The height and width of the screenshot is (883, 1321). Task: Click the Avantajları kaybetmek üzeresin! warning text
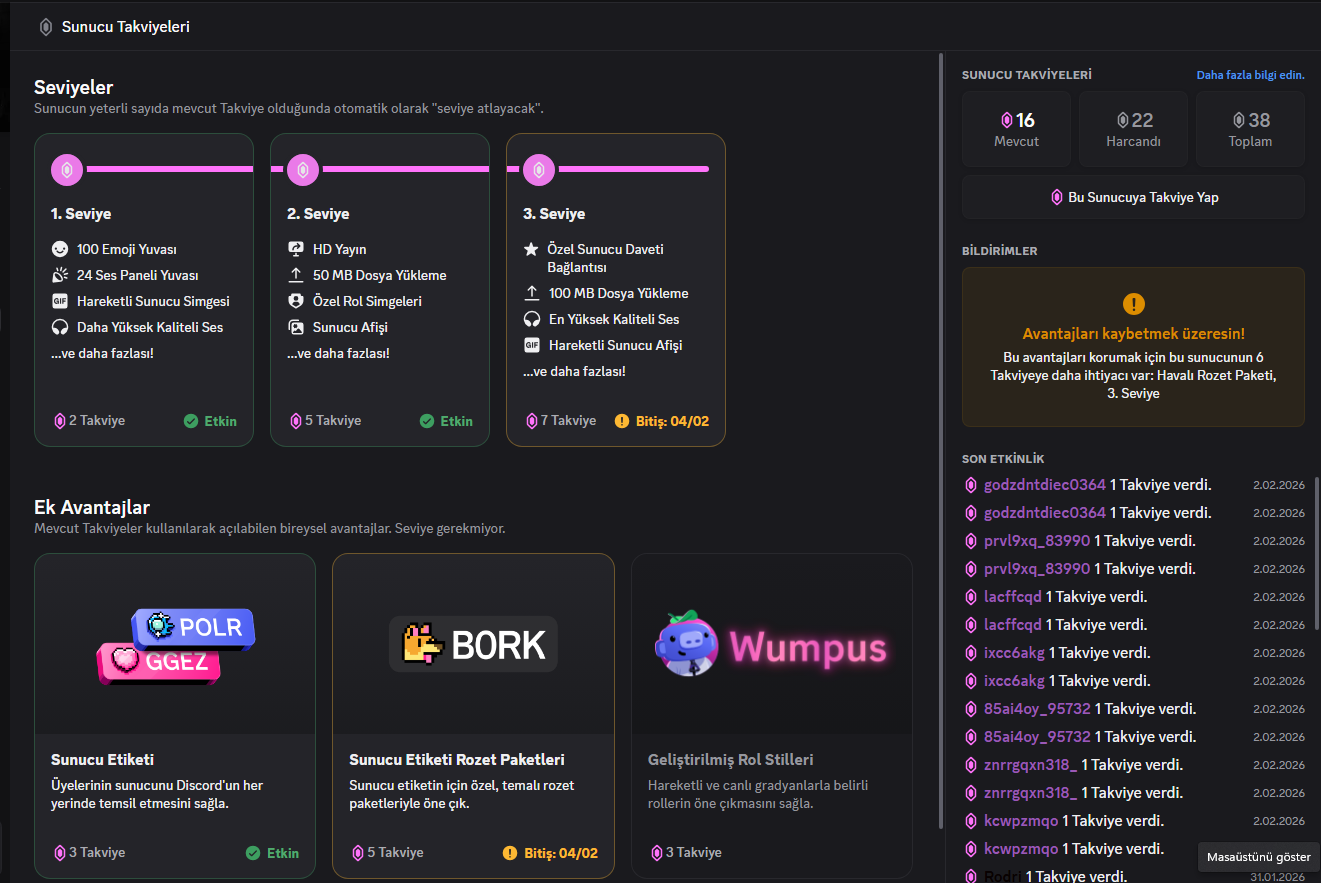click(x=1133, y=334)
